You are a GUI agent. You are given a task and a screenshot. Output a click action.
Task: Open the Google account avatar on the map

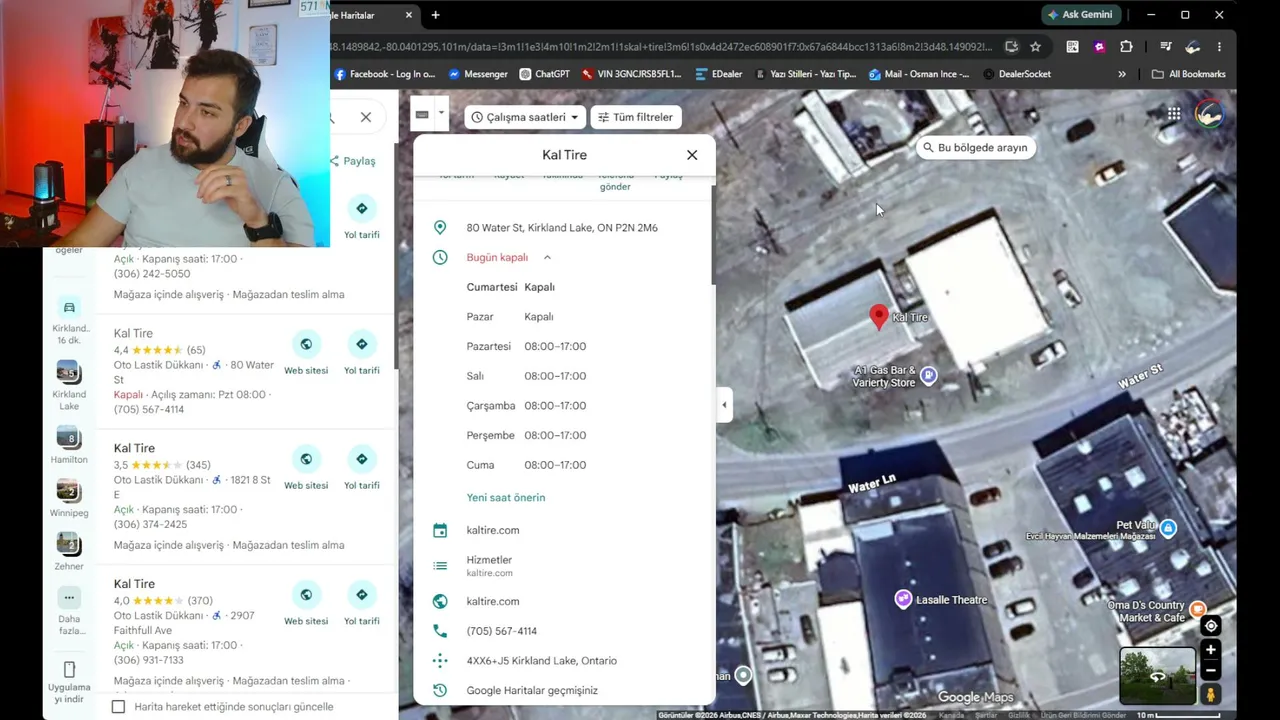point(1209,114)
